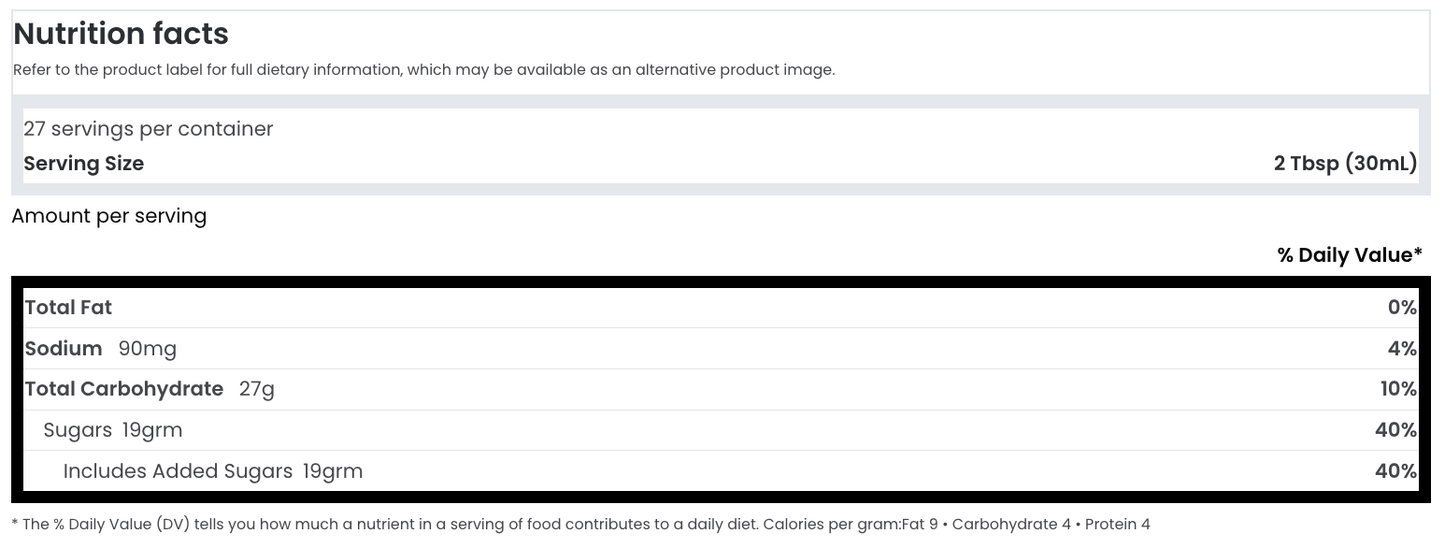Image resolution: width=1445 pixels, height=548 pixels.
Task: Click the Nutrition facts heading
Action: tap(121, 34)
